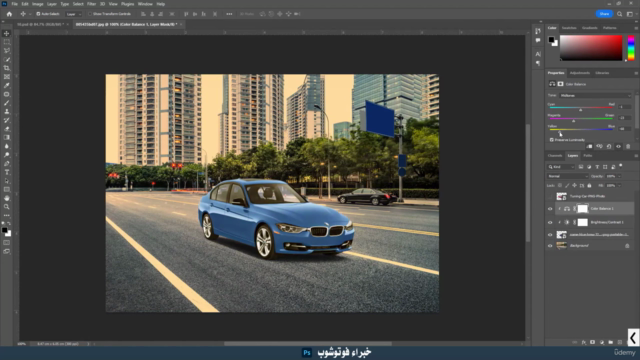The height and width of the screenshot is (360, 640).
Task: Open the search icon next to Share
Action: [619, 14]
